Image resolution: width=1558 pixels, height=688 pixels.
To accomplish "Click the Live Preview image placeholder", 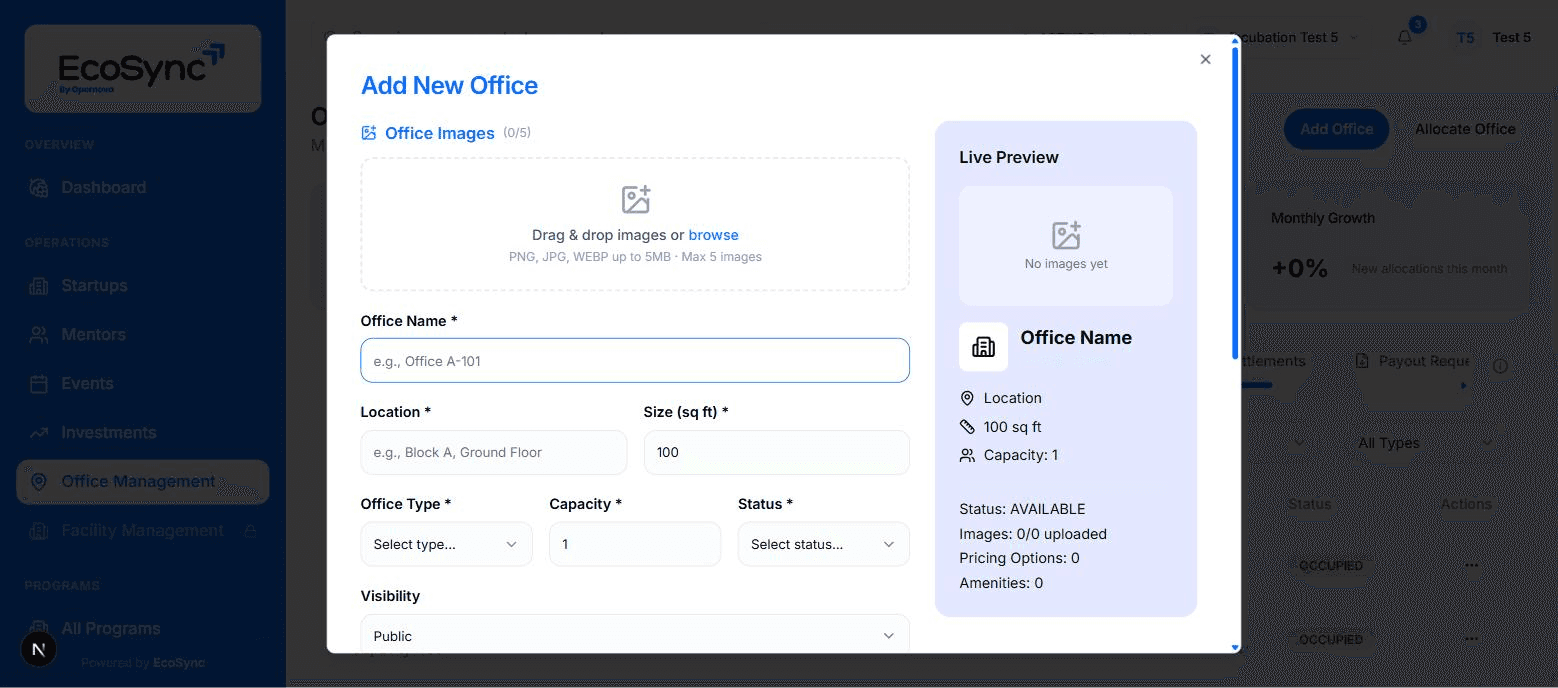I will (x=1066, y=245).
